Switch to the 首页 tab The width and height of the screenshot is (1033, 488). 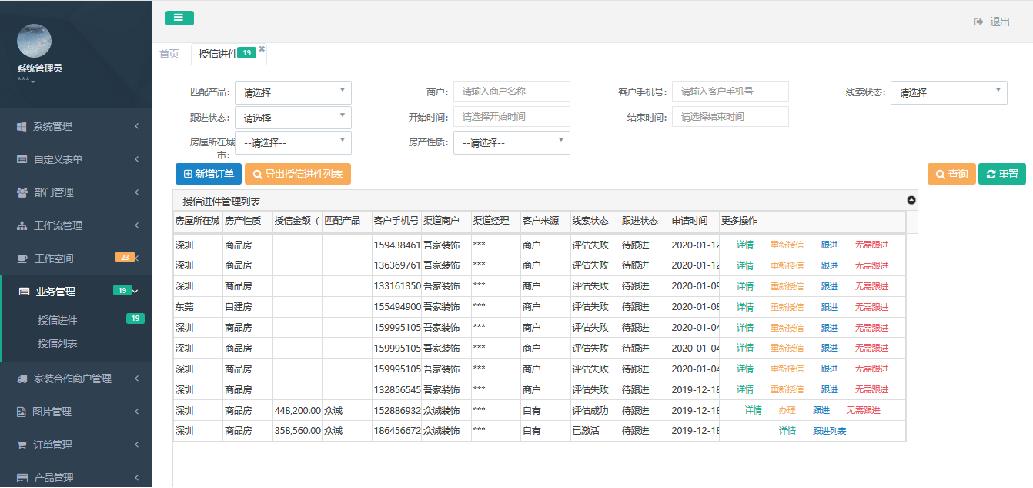(x=169, y=54)
